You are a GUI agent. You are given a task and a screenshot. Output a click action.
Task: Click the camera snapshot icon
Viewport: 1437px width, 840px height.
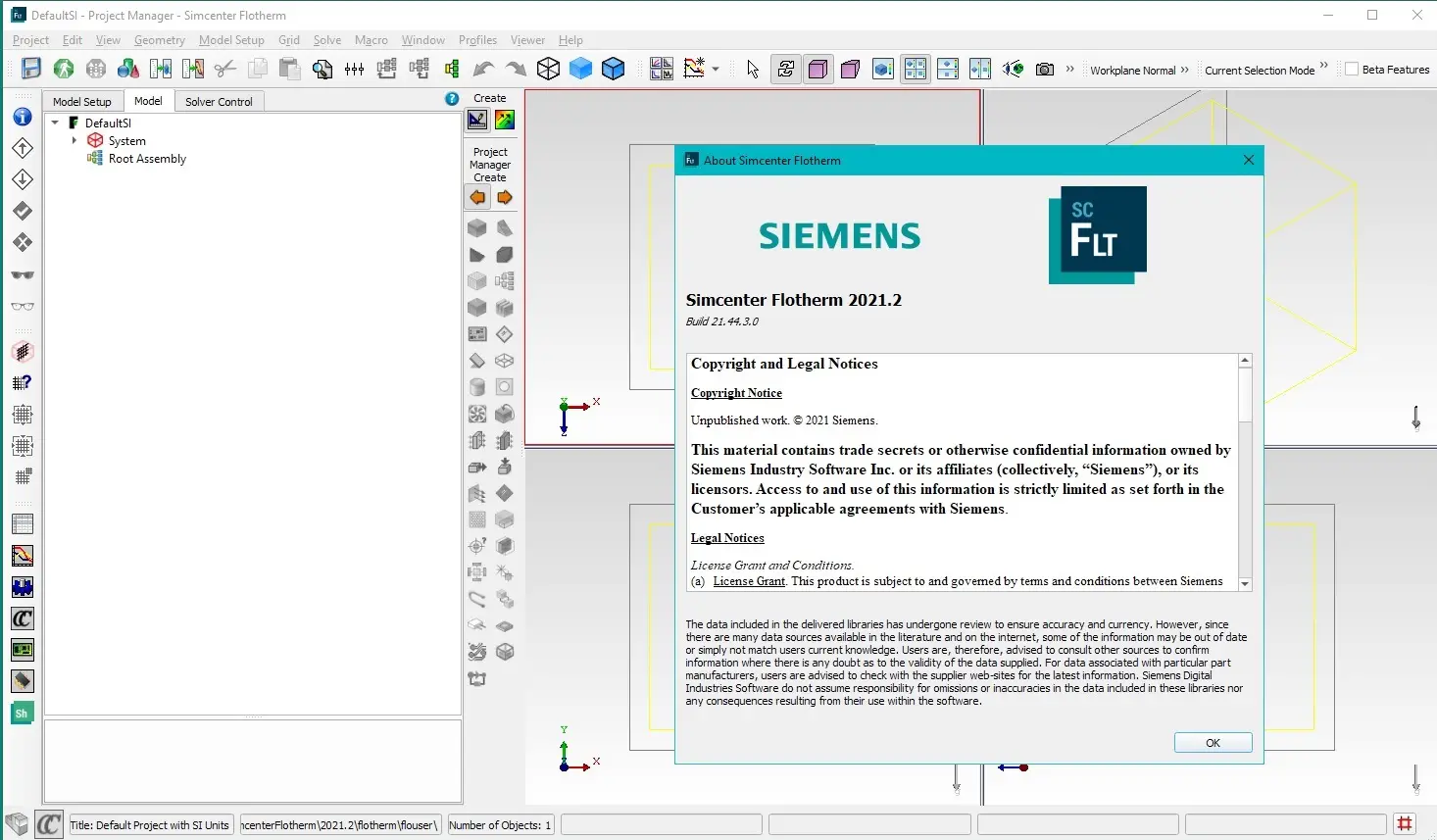pyautogui.click(x=1045, y=70)
